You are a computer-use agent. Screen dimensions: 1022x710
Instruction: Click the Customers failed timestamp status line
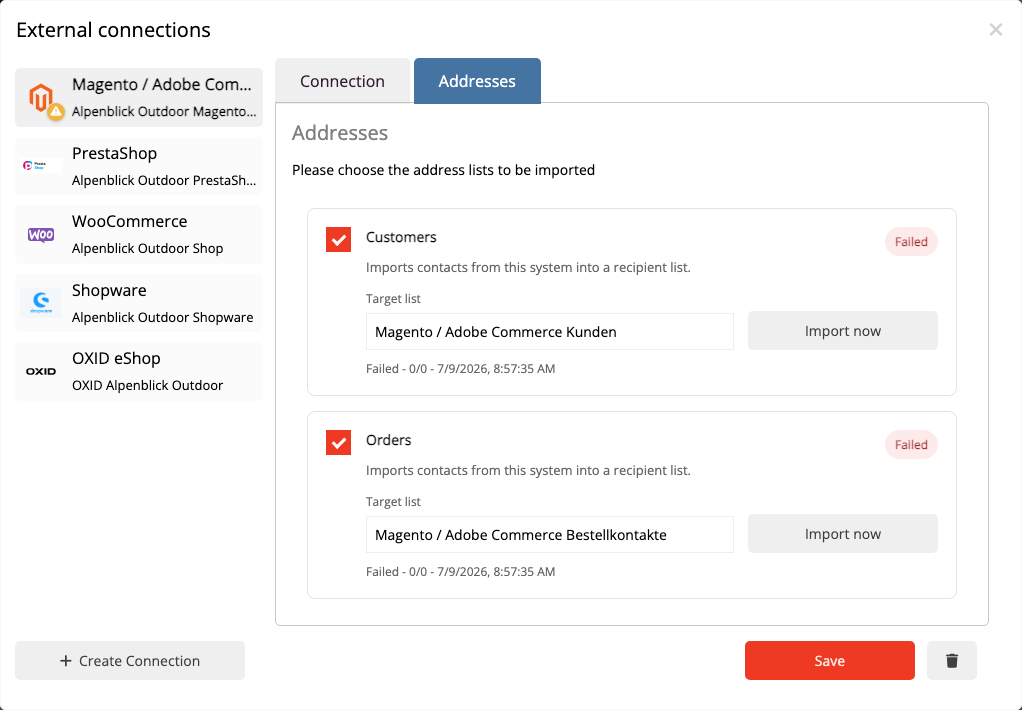tap(460, 368)
